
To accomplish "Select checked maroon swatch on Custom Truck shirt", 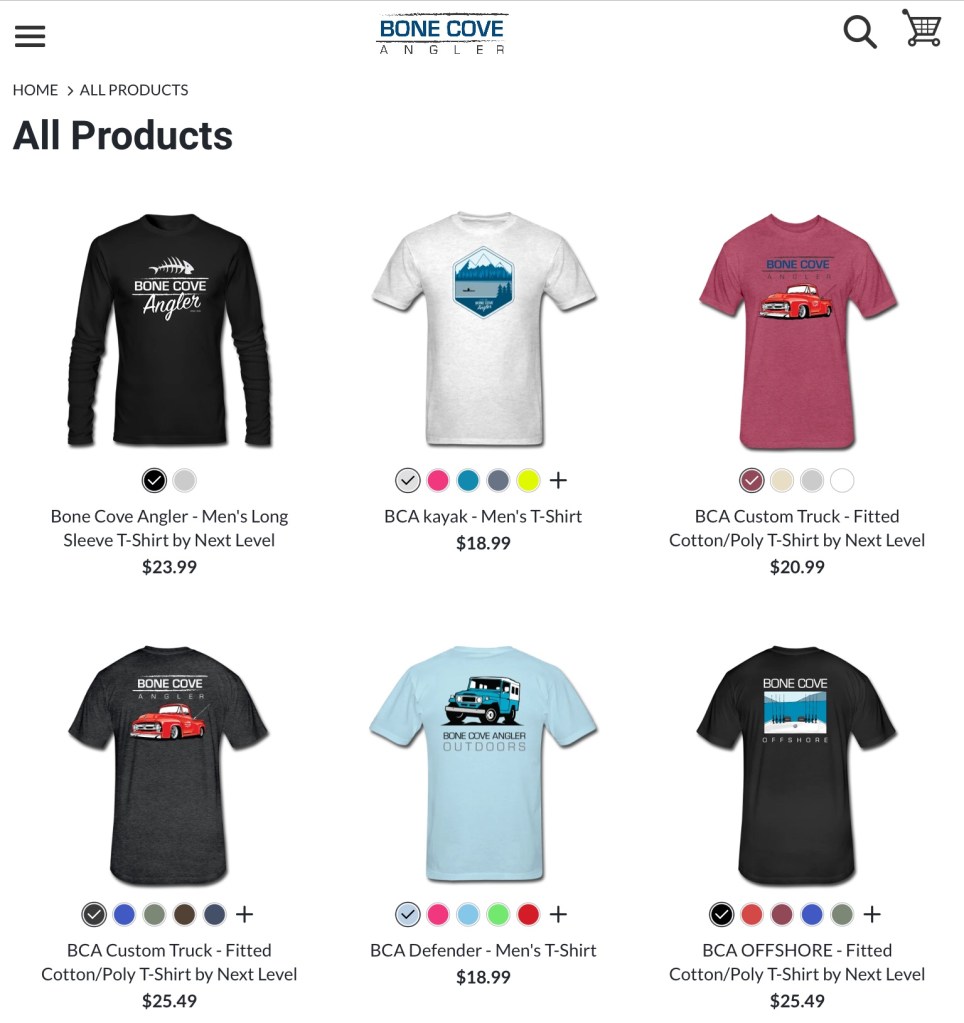I will 752,481.
